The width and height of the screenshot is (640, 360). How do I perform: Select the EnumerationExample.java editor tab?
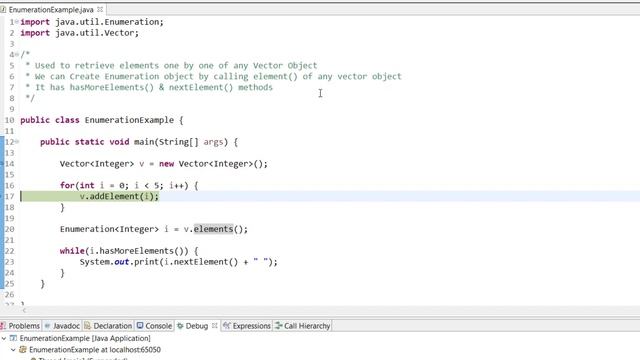[51, 9]
